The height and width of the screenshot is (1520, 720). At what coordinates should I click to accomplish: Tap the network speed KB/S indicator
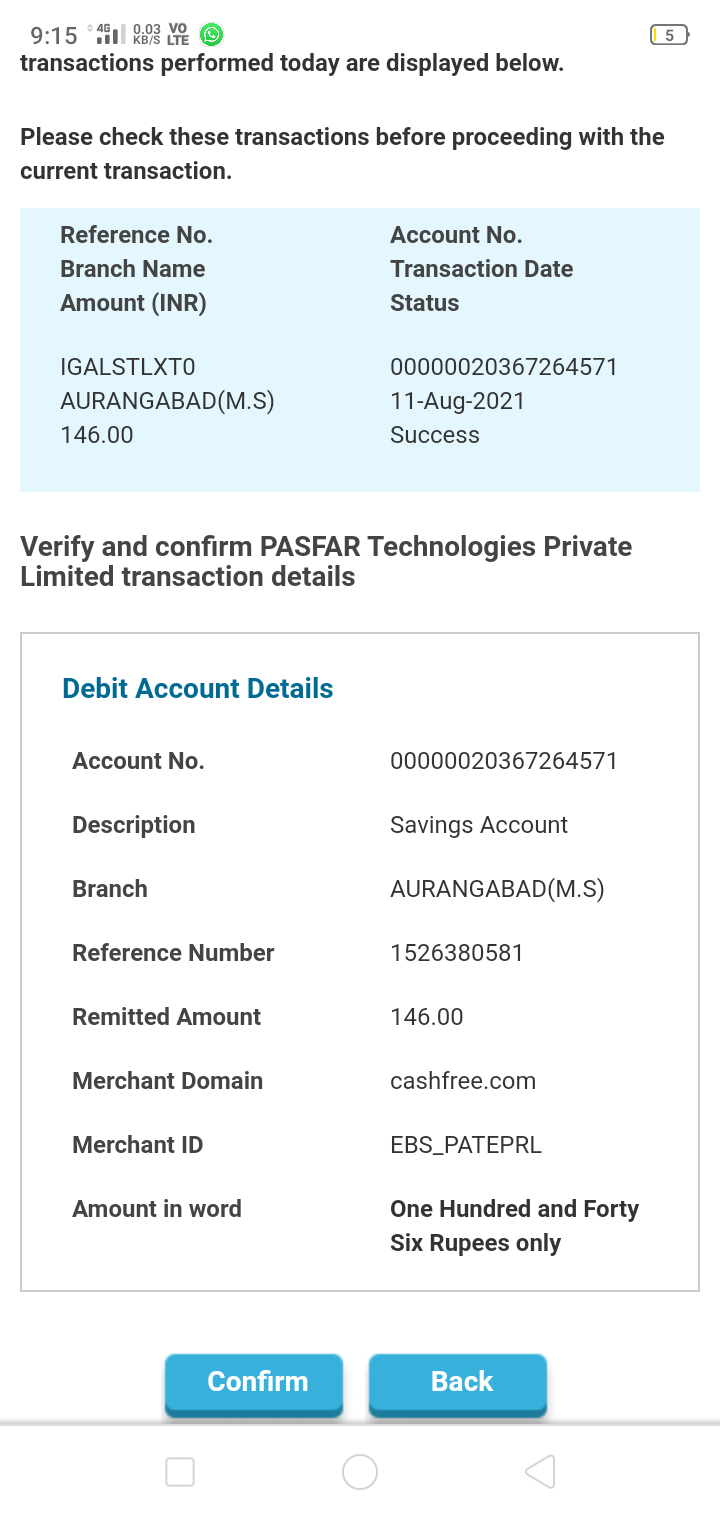point(146,35)
